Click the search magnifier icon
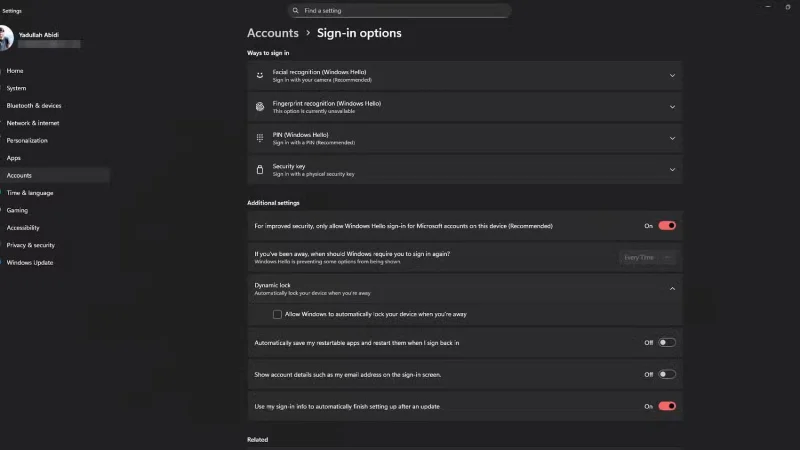The width and height of the screenshot is (800, 450). (x=295, y=10)
